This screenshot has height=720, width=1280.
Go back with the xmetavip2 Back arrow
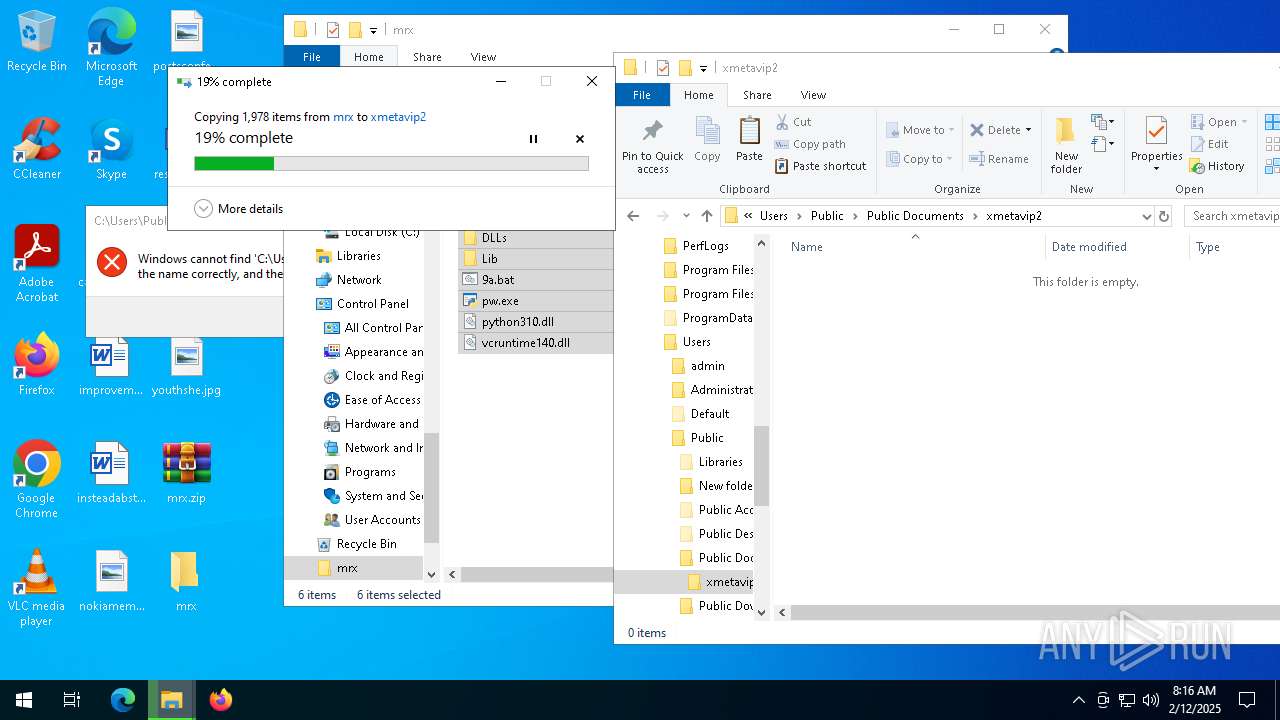[x=633, y=216]
